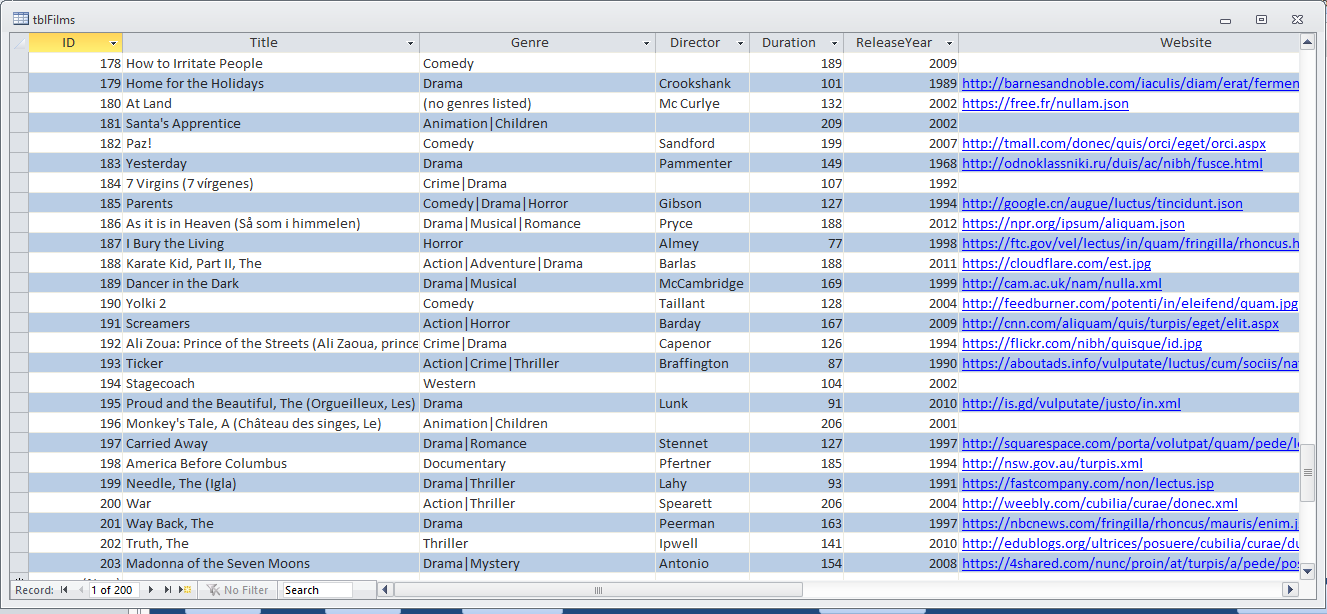Click release year 2012 cell
Screen dimensions: 1327x614
coord(901,223)
